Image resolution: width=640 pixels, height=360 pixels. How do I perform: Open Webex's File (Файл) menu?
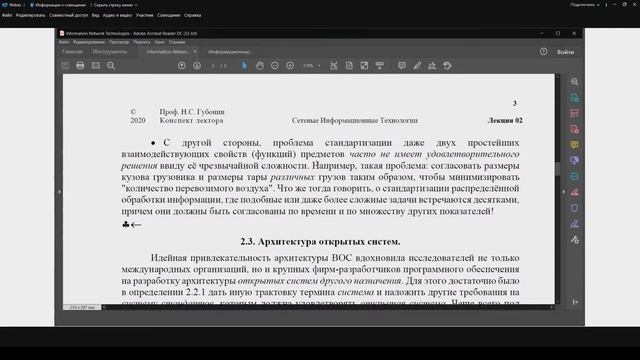tap(7, 15)
